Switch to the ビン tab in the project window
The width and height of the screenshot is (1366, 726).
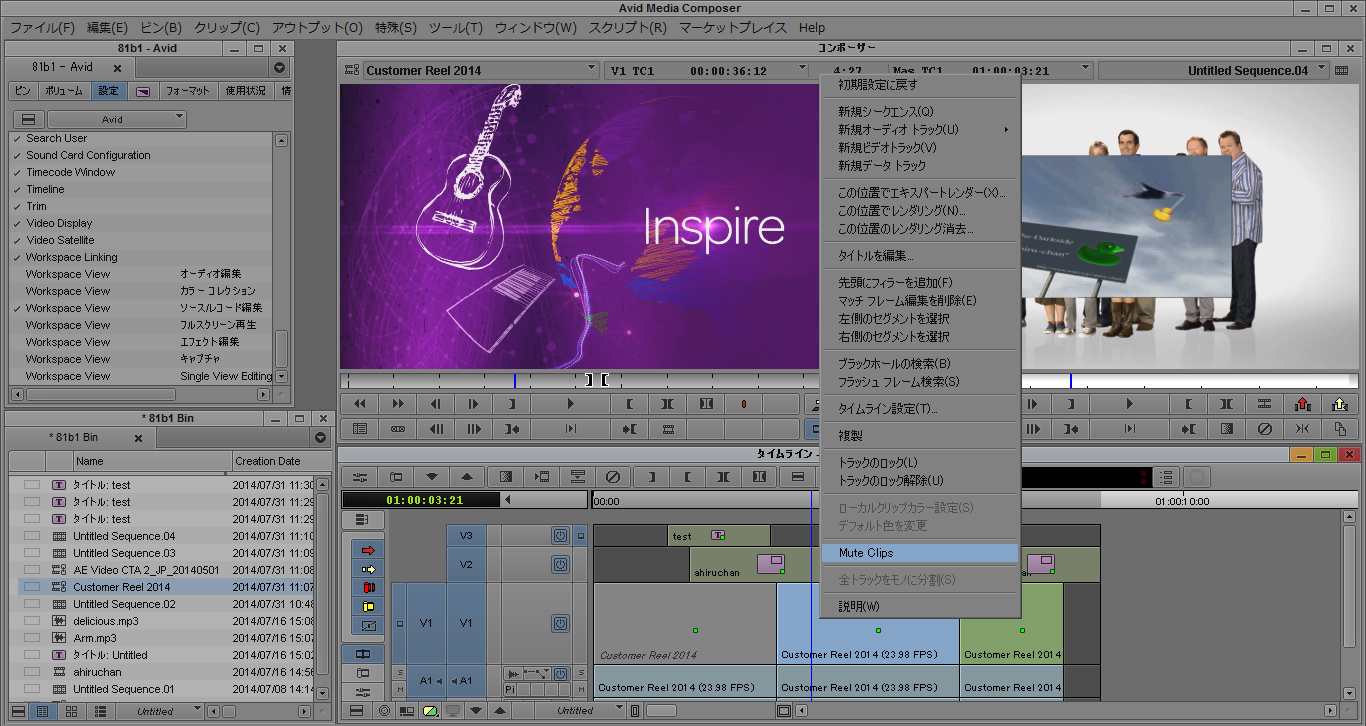coord(23,91)
